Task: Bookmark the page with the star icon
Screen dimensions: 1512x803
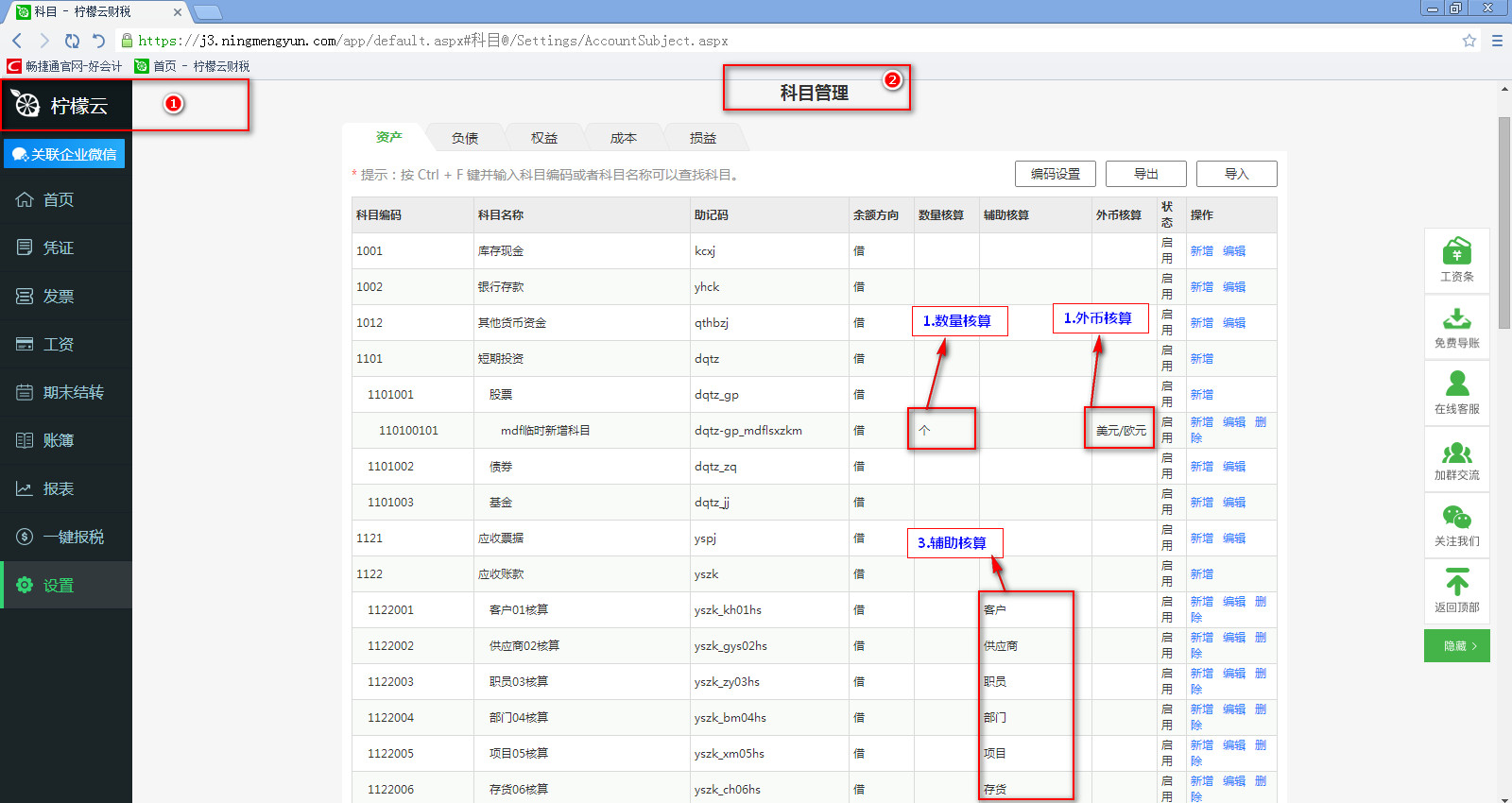Action: tap(1469, 41)
